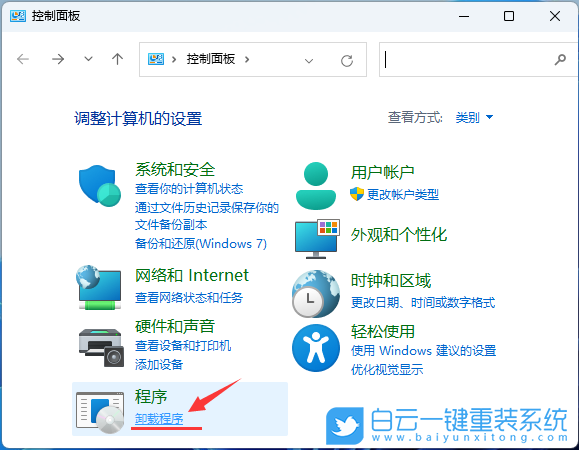The height and width of the screenshot is (450, 579).
Task: Click 控制面板 breadcrumb in address bar
Action: point(210,59)
